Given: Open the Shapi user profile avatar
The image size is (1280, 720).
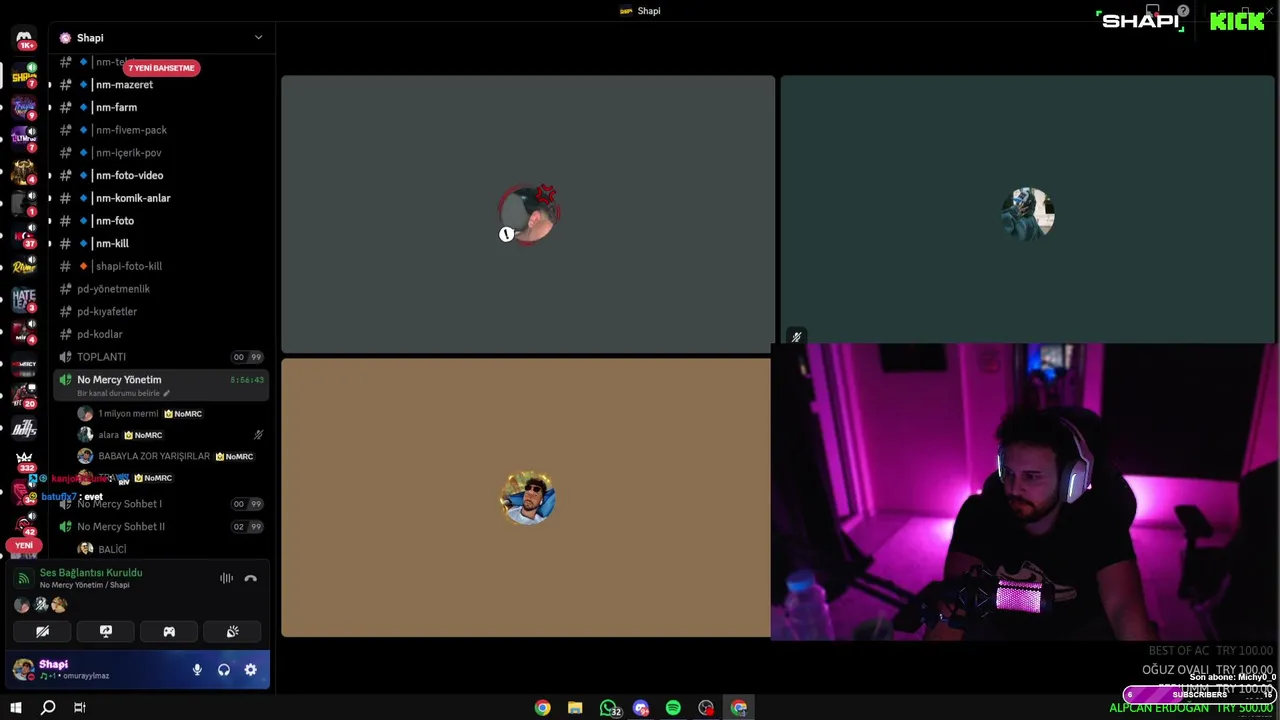Looking at the screenshot, I should pos(22,669).
